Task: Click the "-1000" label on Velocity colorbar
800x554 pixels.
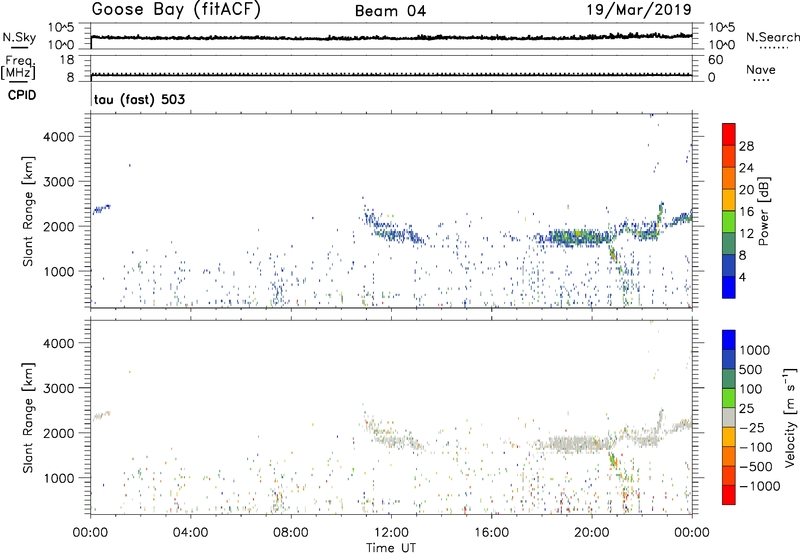Action: coord(759,486)
